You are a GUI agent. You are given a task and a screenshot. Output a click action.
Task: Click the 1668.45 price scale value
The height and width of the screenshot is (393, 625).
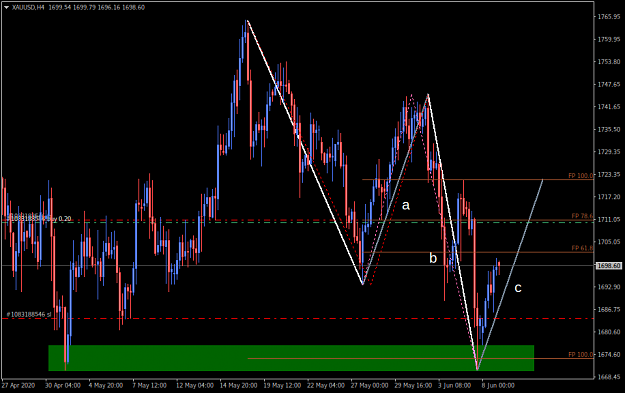[609, 377]
